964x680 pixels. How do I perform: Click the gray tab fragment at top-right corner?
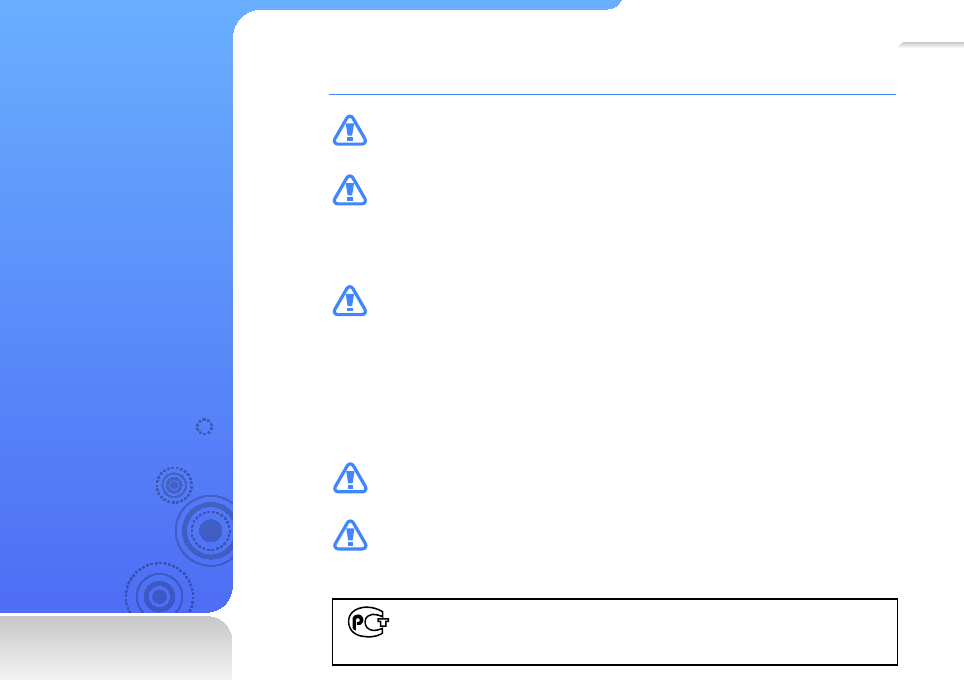click(930, 44)
